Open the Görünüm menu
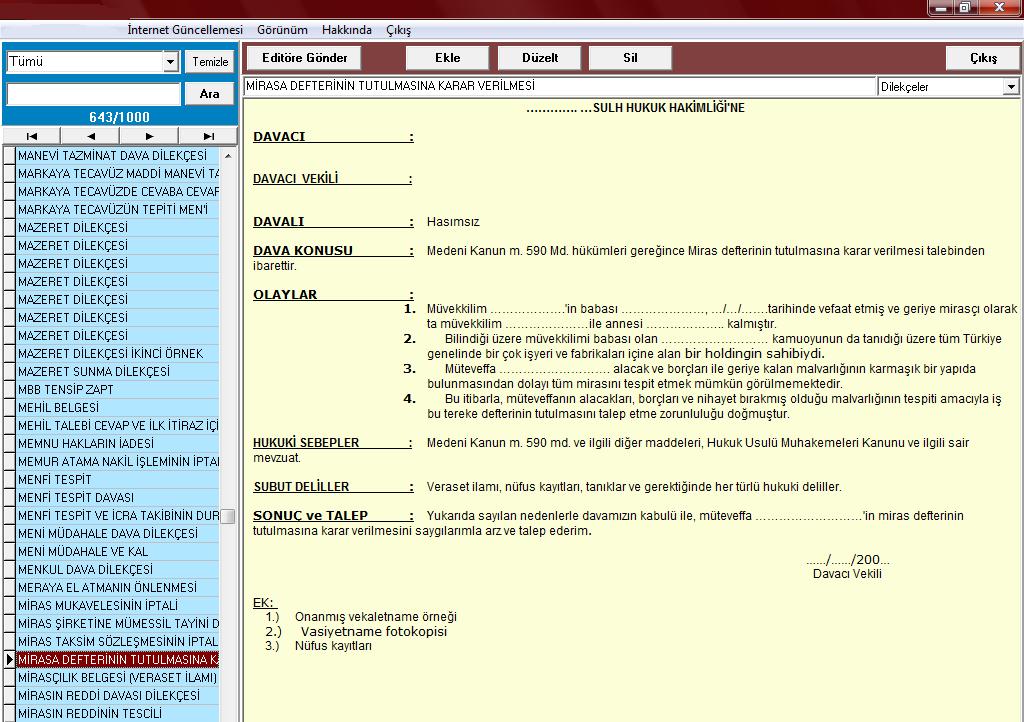Image resolution: width=1024 pixels, height=722 pixels. point(282,30)
